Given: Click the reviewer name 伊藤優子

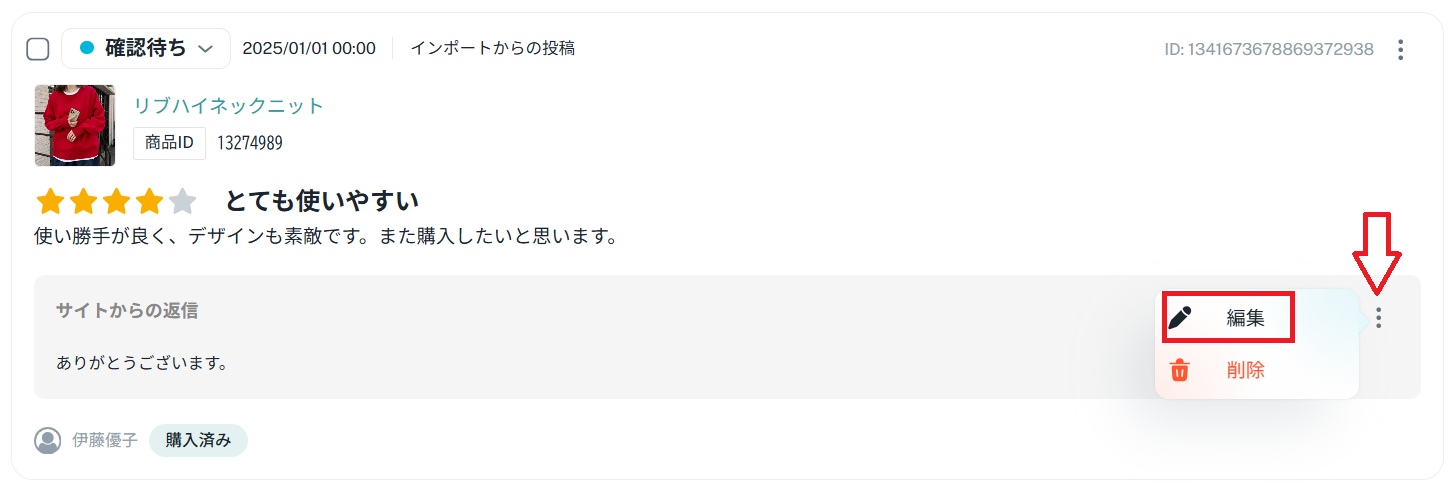Looking at the screenshot, I should (105, 440).
